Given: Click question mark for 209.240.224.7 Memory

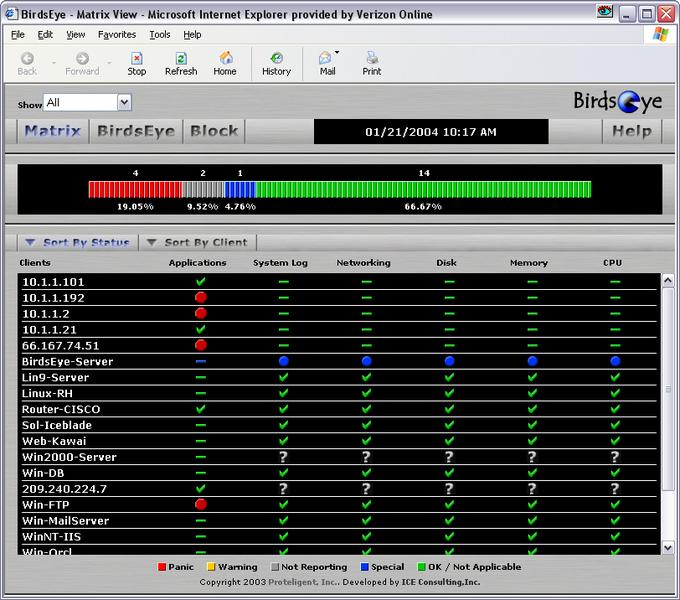Looking at the screenshot, I should pos(532,489).
